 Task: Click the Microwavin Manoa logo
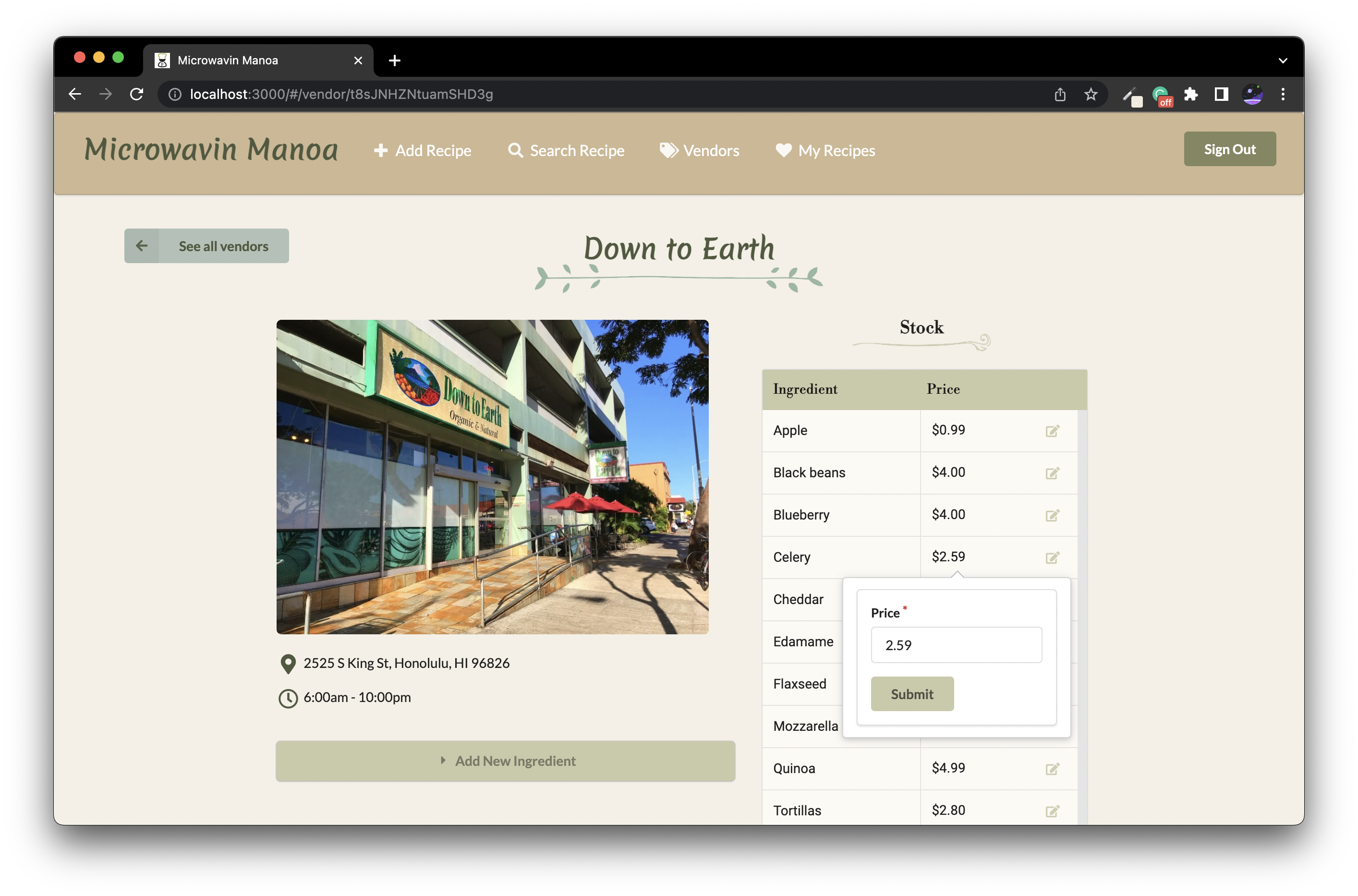(211, 149)
